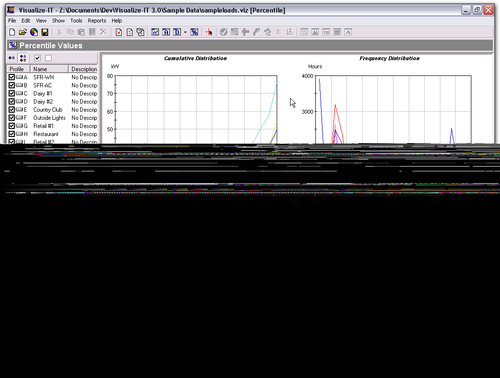Select the Restaurant name text

pos(46,134)
